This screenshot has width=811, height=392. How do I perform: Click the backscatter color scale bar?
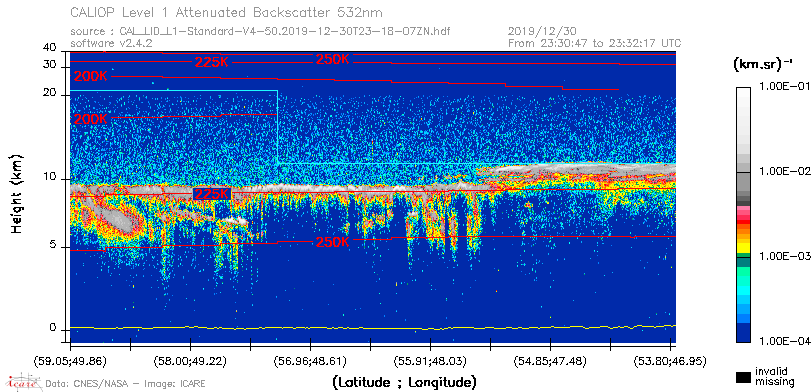click(744, 214)
